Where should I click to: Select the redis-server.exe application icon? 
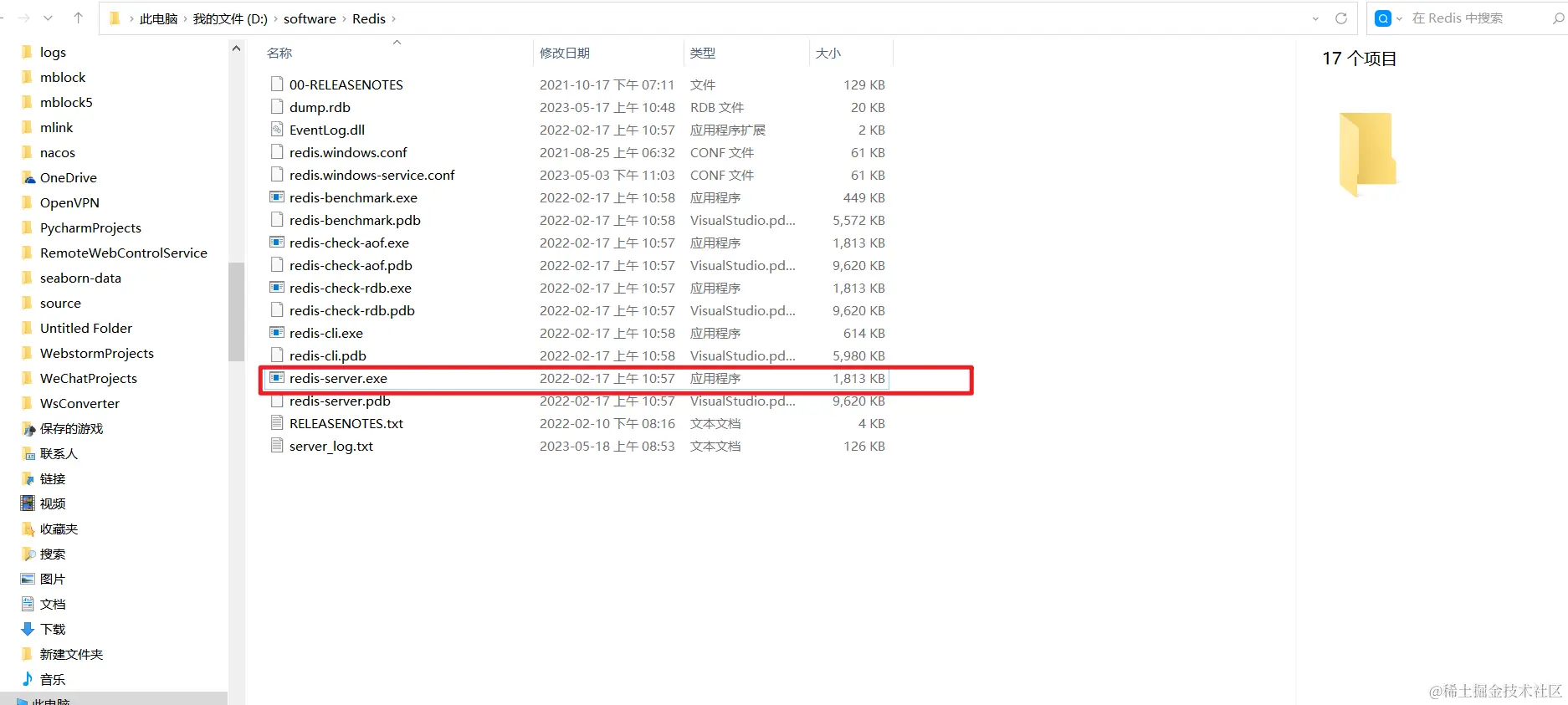coord(277,377)
